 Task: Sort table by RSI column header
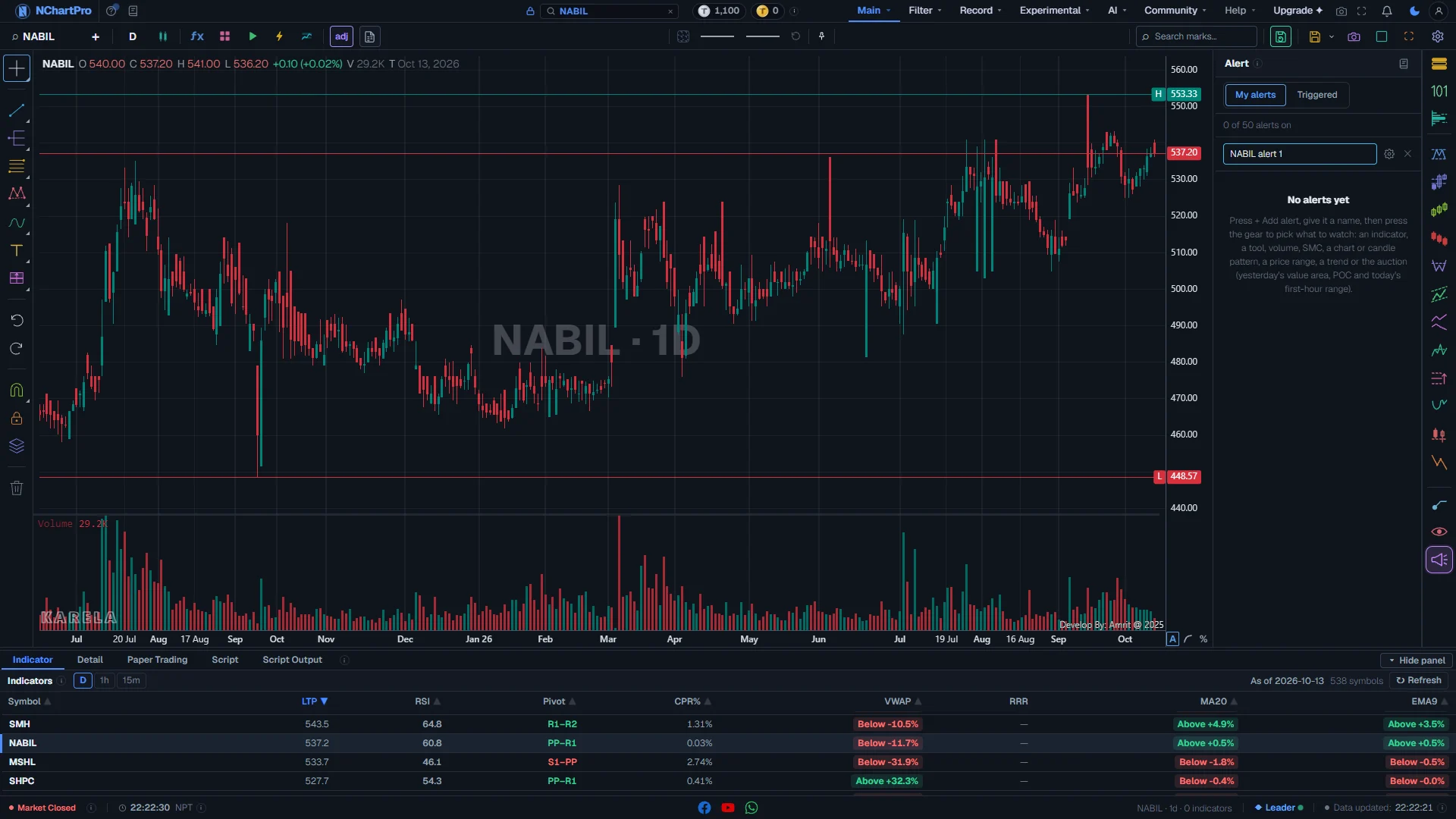click(427, 701)
